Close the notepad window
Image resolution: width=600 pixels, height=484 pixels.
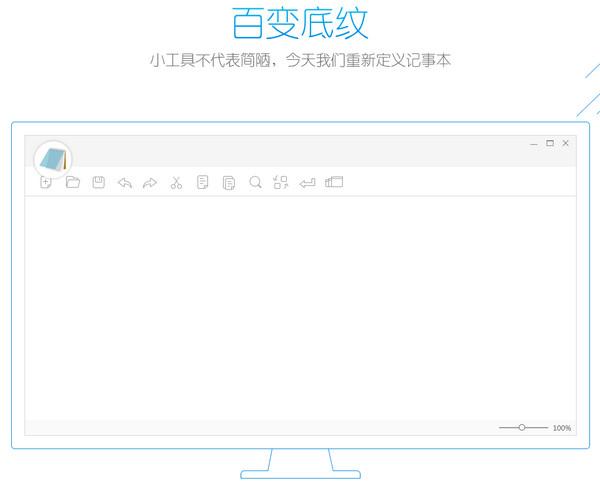click(x=566, y=143)
